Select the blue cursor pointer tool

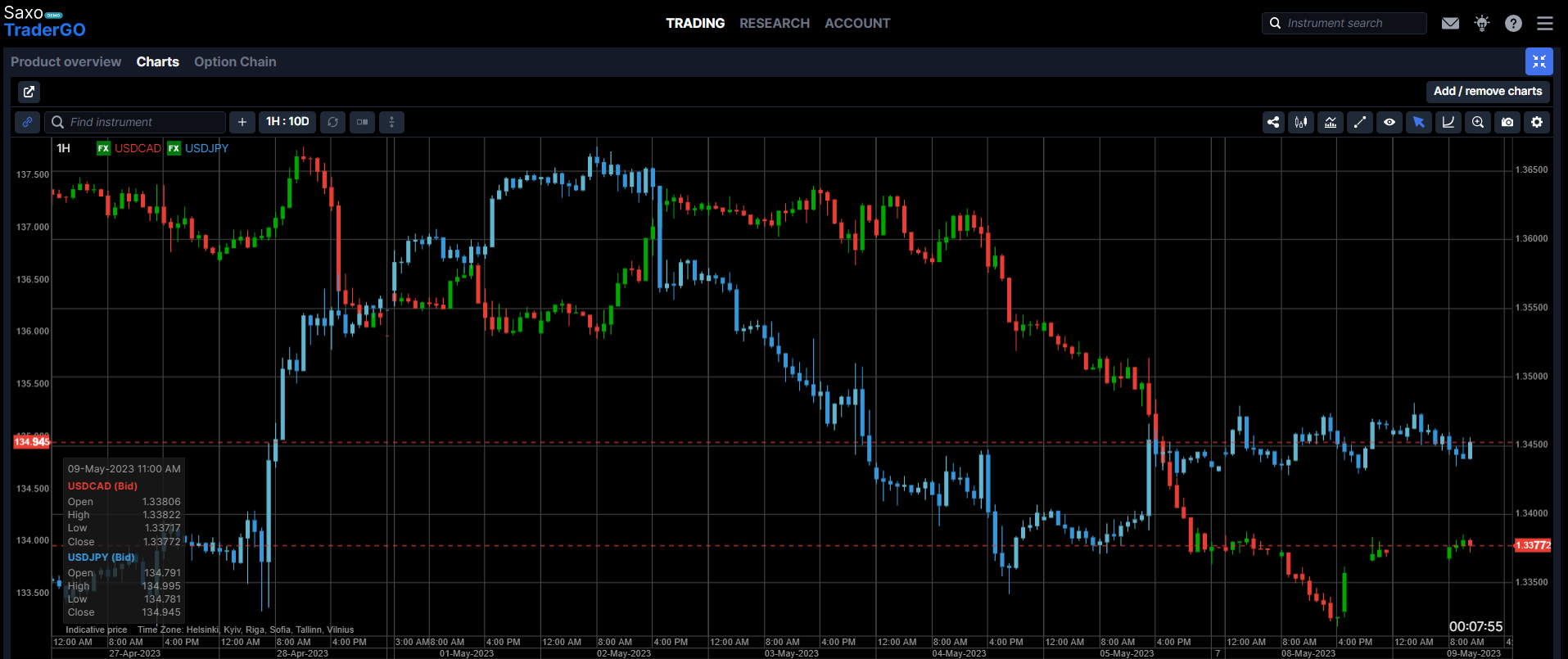[1419, 122]
